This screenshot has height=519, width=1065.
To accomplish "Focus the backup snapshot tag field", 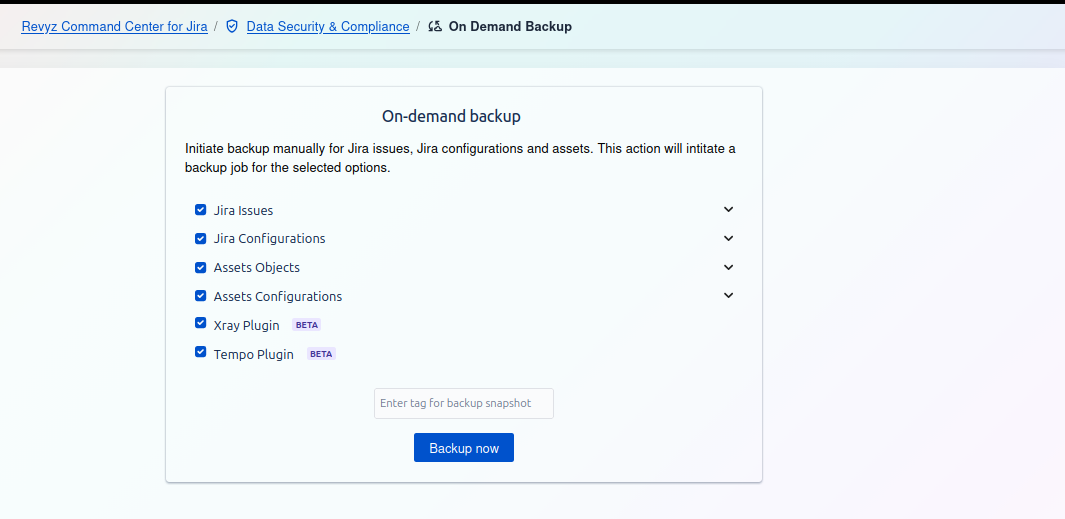I will click(x=463, y=404).
